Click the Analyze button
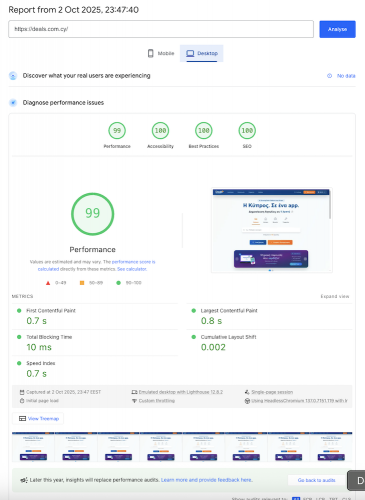The image size is (365, 500). click(x=337, y=29)
